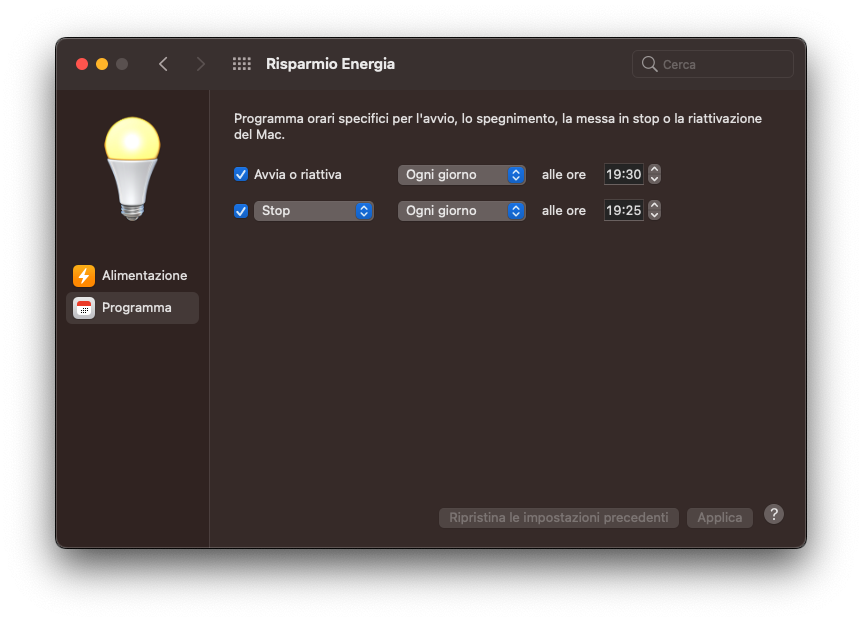Click the light bulb image
862x622 pixels.
[132, 169]
